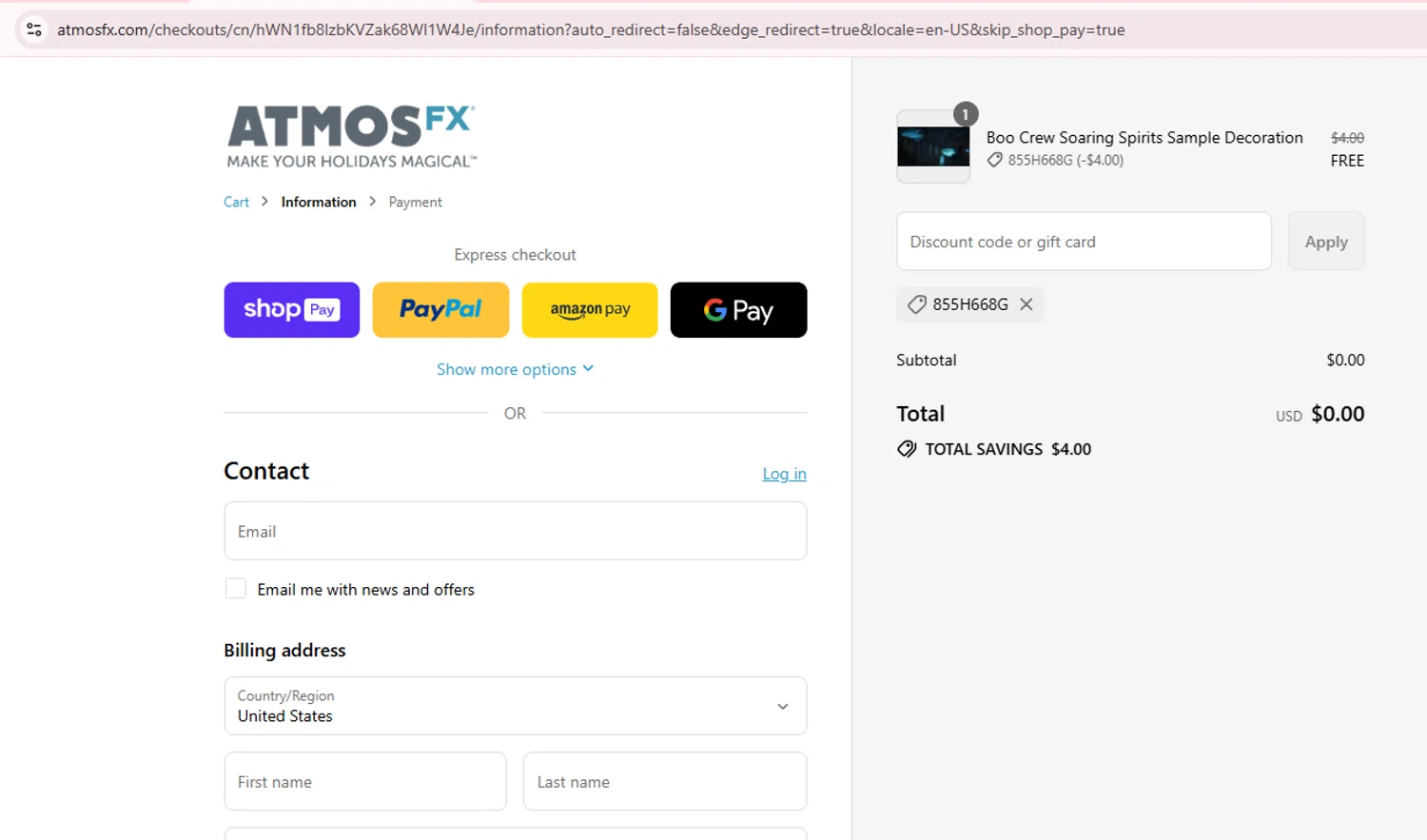The height and width of the screenshot is (840, 1427).
Task: Remove the 855H668G discount code
Action: [1026, 304]
